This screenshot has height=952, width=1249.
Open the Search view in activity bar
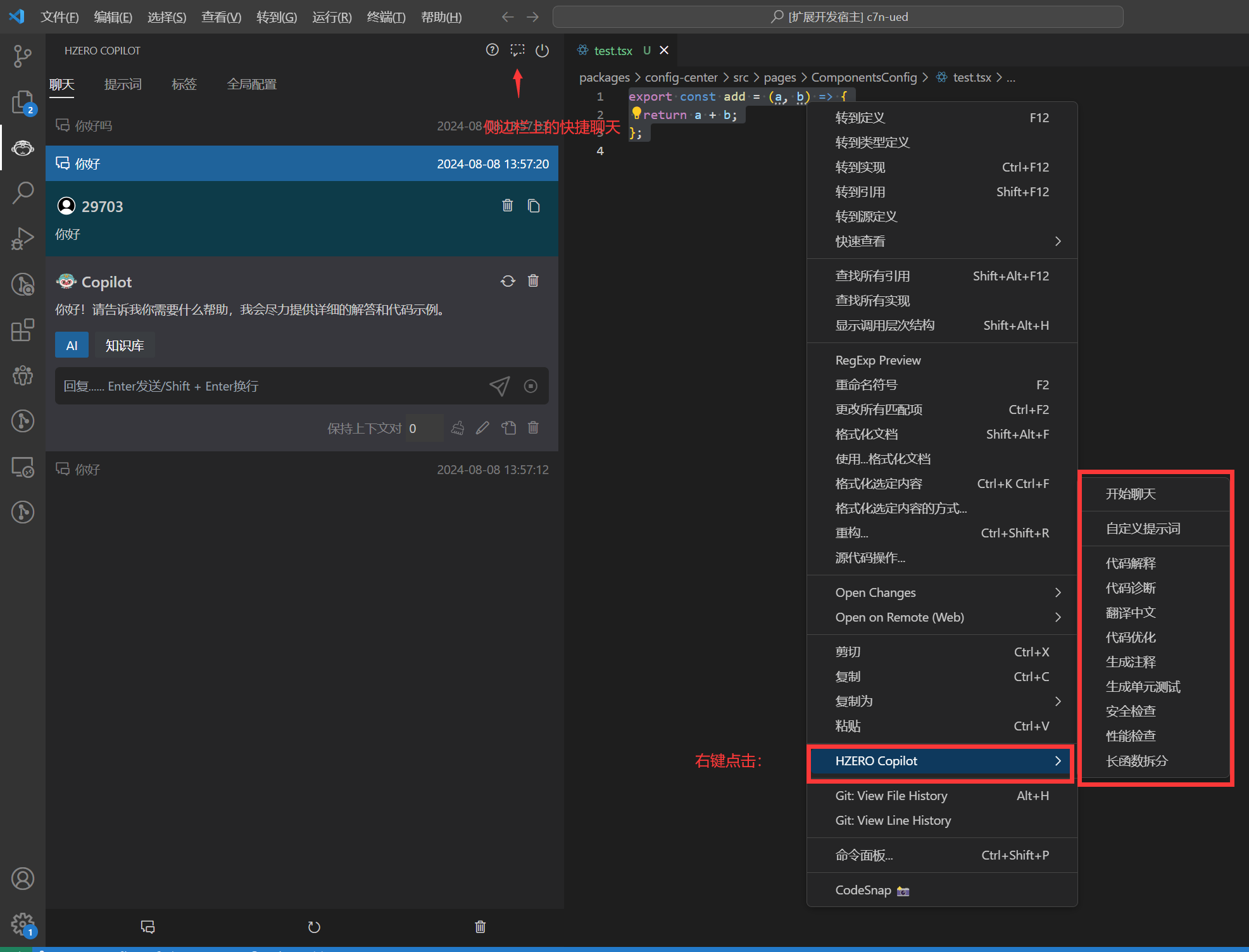point(23,193)
